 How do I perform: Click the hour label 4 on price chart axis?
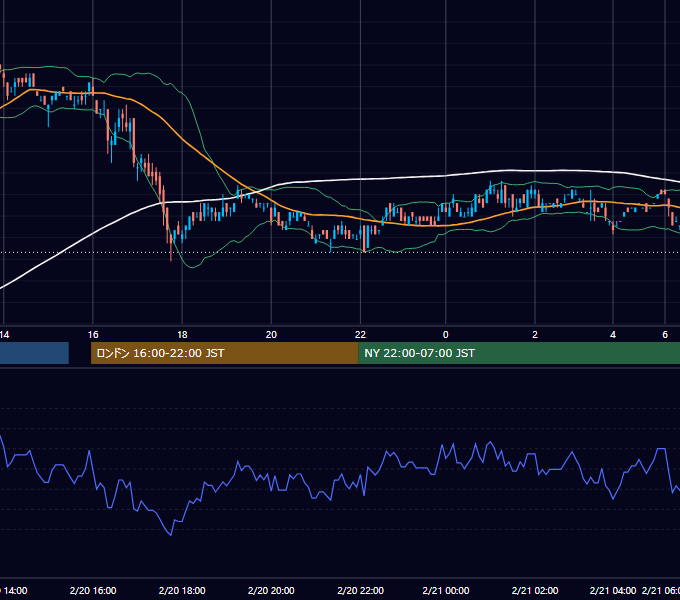(613, 335)
